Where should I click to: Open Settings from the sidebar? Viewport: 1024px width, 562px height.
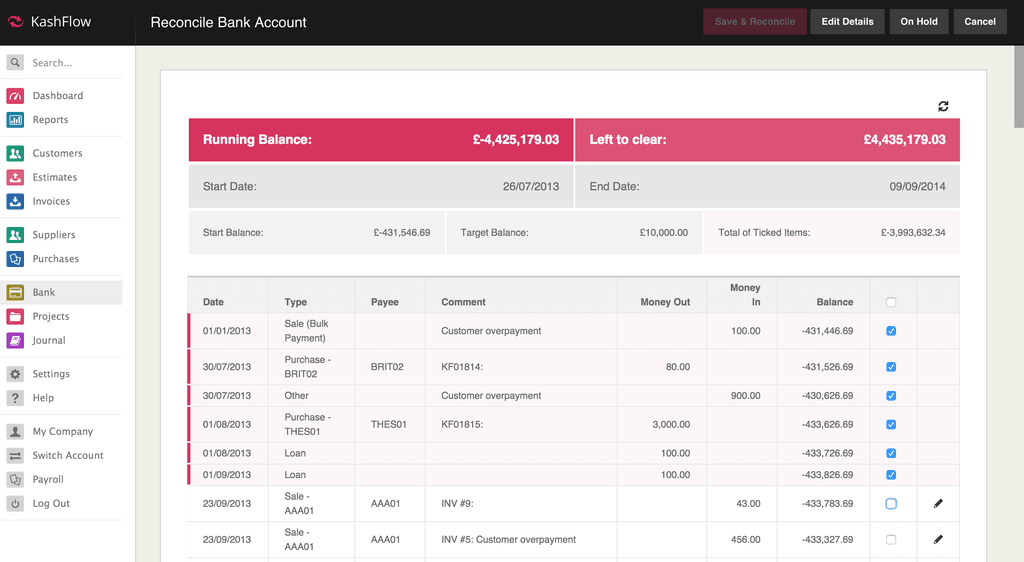[51, 374]
